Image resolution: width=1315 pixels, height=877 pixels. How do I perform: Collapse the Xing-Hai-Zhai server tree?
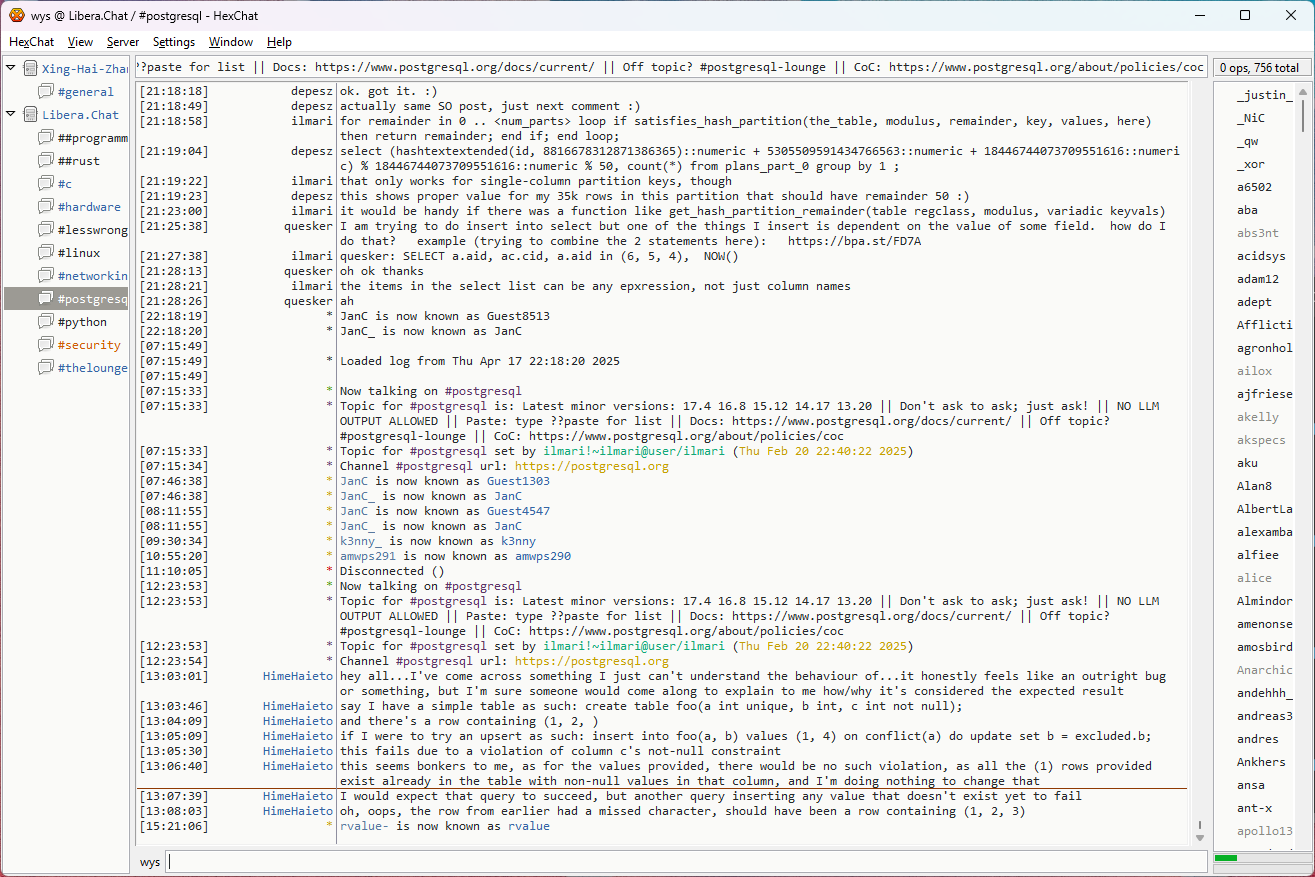pyautogui.click(x=11, y=69)
